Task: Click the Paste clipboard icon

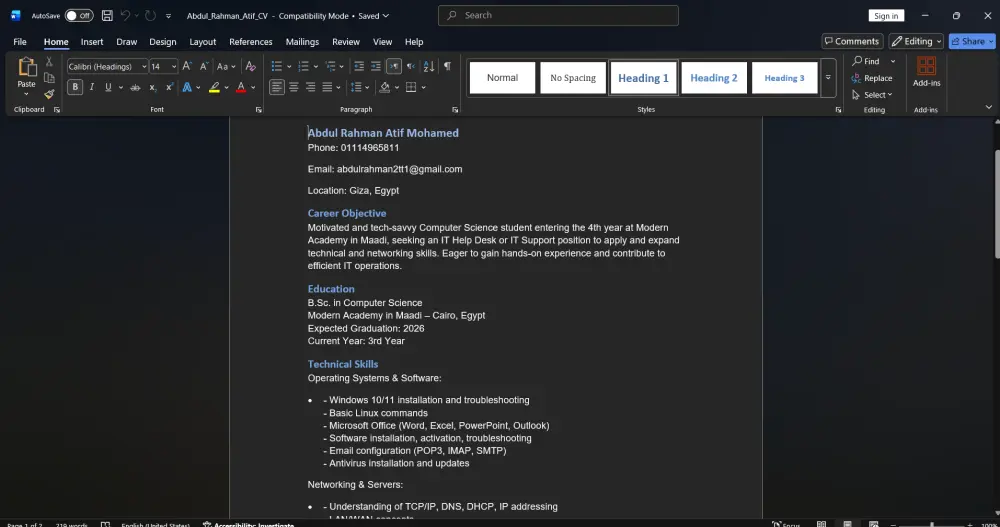Action: coord(27,67)
